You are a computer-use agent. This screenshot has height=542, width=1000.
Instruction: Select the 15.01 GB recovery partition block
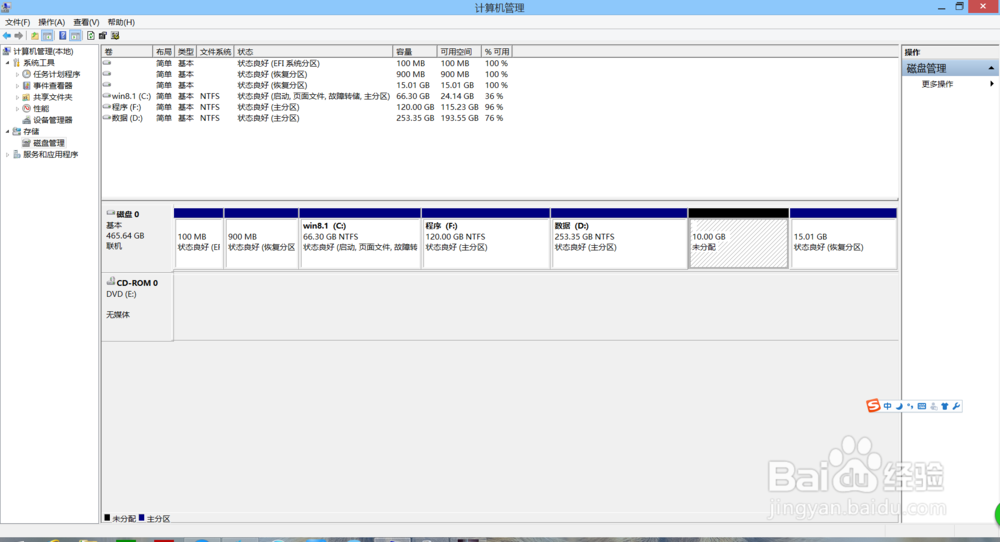843,238
